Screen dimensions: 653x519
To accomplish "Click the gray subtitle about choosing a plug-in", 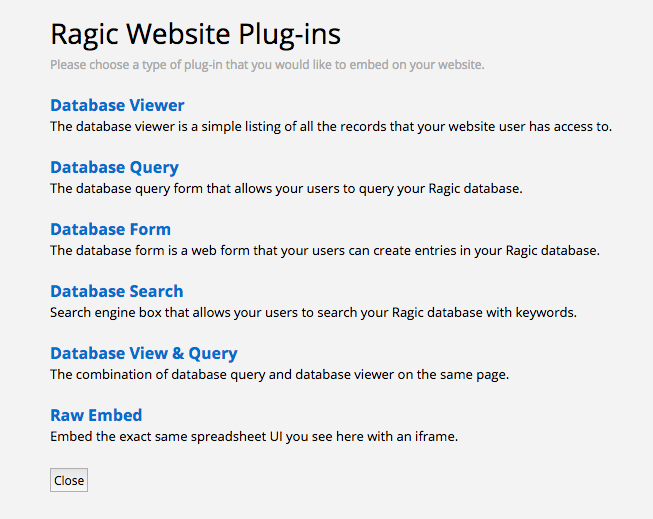I will (267, 65).
